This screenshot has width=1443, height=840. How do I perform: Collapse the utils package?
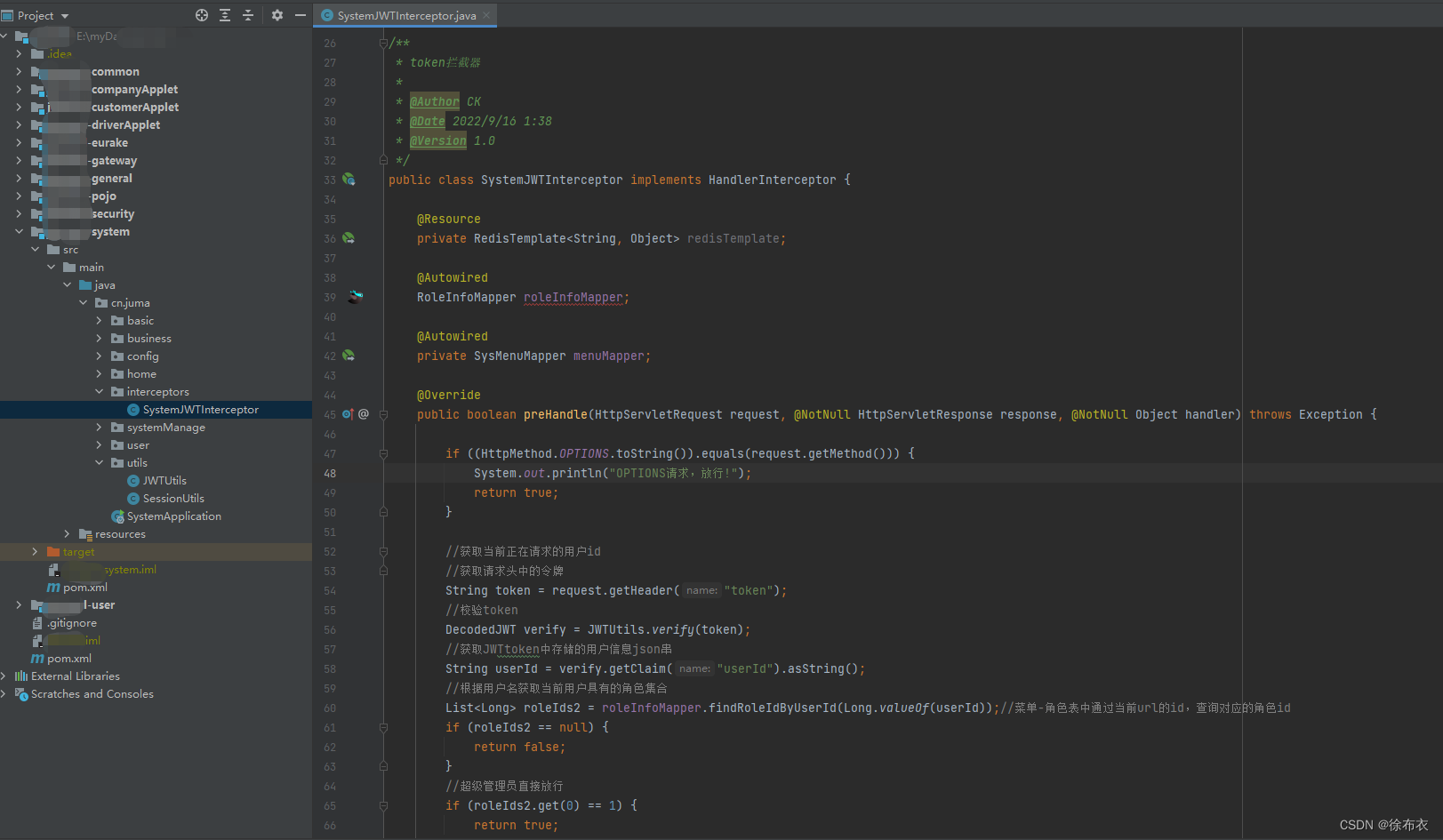(x=99, y=462)
